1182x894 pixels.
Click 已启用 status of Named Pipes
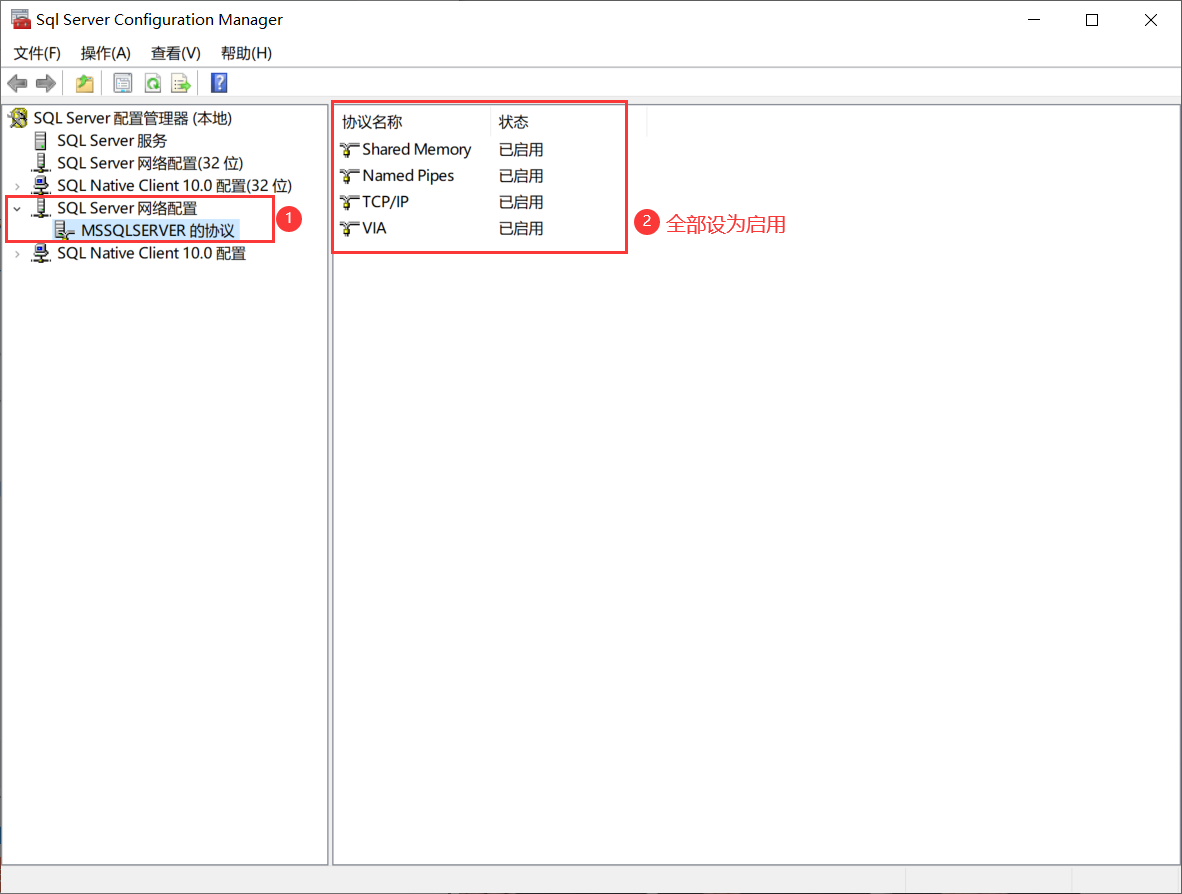[521, 176]
